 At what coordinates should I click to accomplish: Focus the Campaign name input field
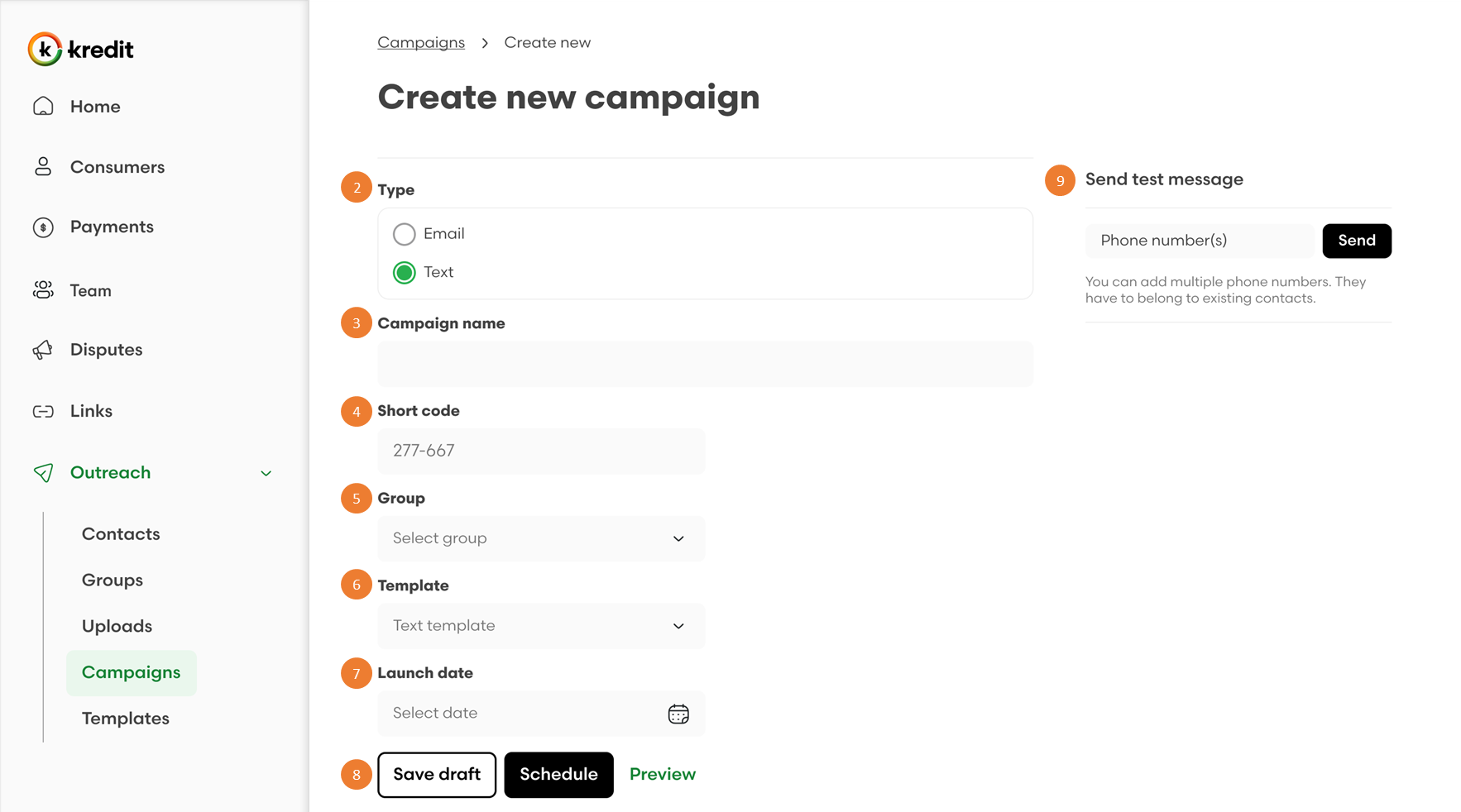click(x=705, y=364)
